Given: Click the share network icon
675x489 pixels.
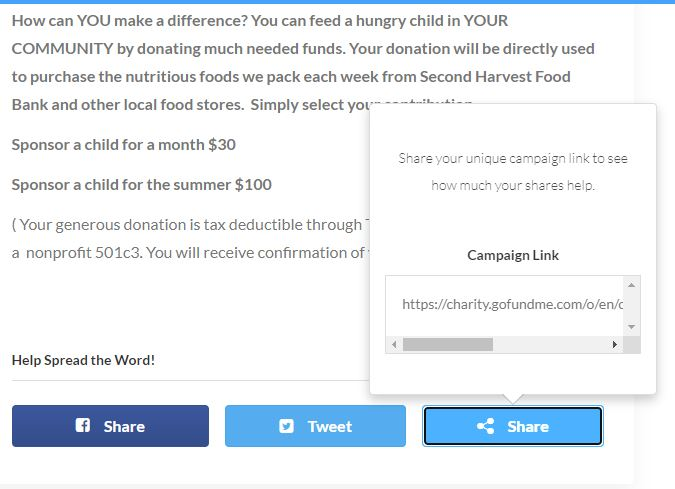Looking at the screenshot, I should point(486,426).
